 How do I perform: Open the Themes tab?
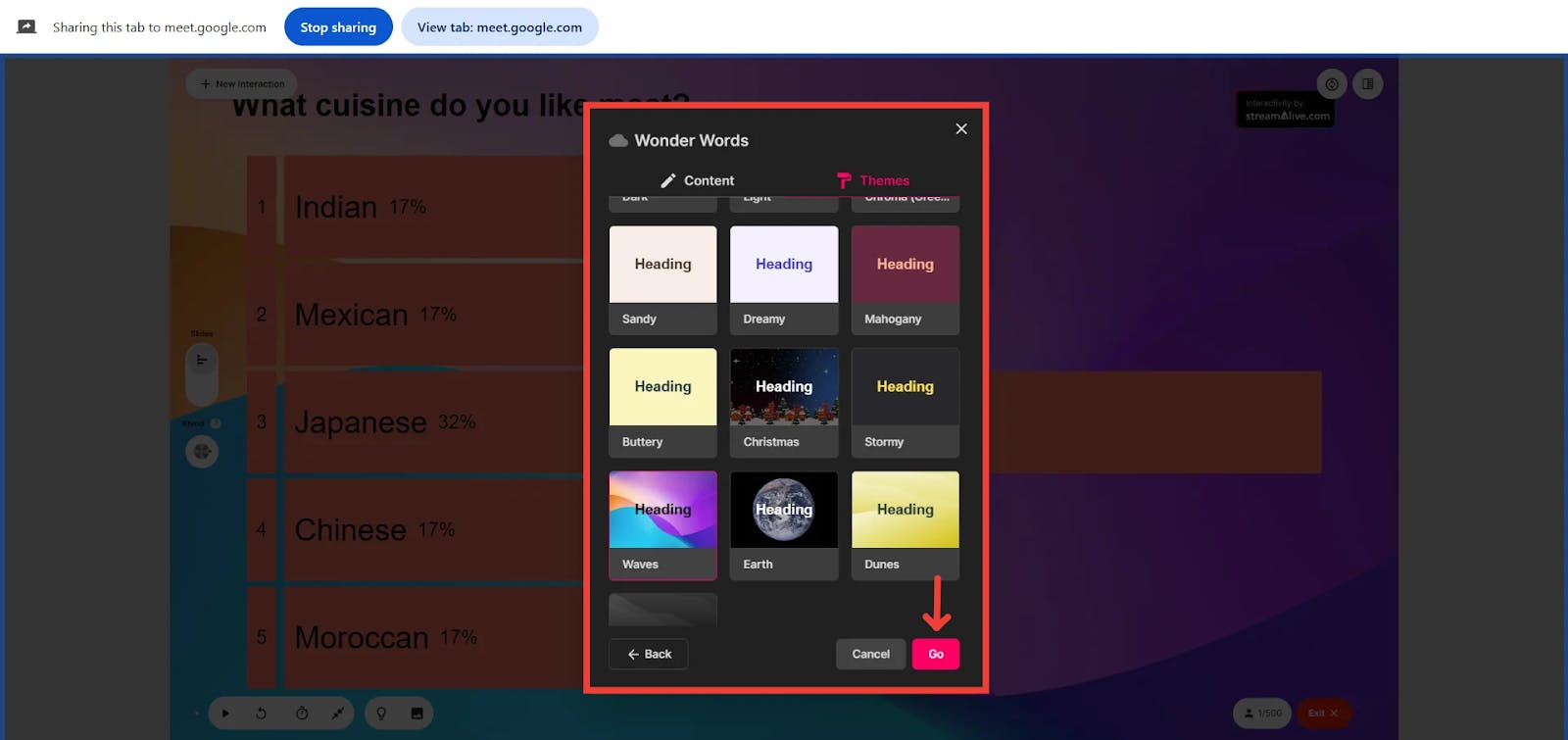[873, 180]
